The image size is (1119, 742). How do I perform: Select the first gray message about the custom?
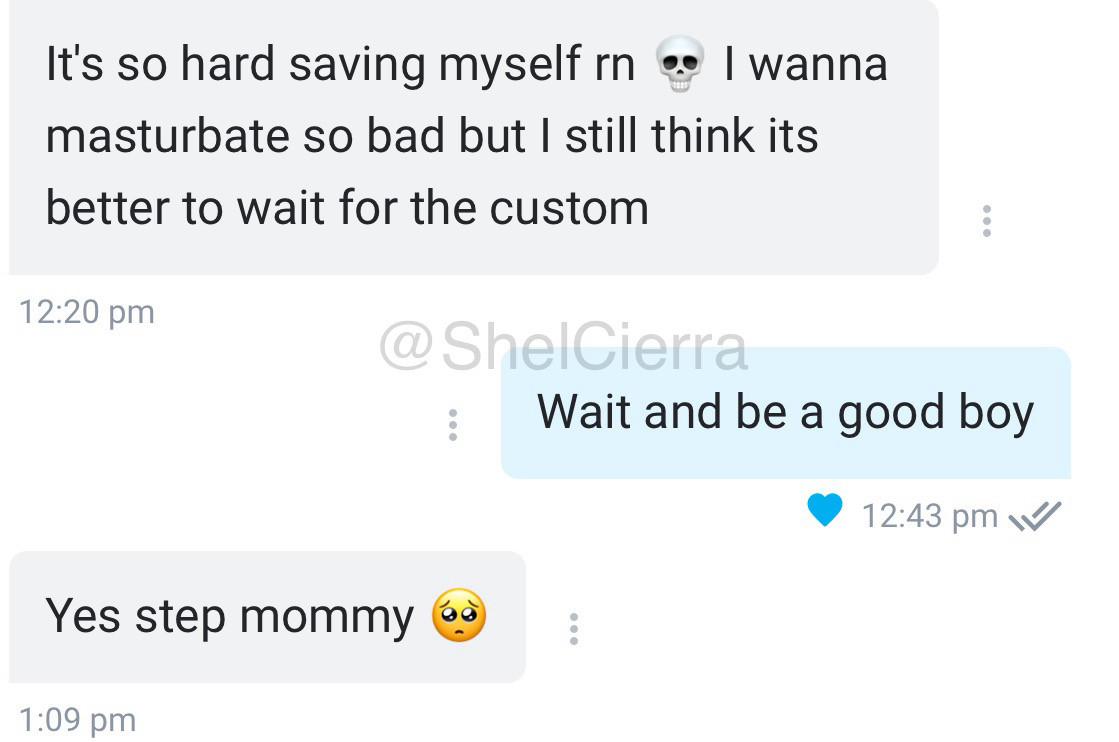[473, 136]
